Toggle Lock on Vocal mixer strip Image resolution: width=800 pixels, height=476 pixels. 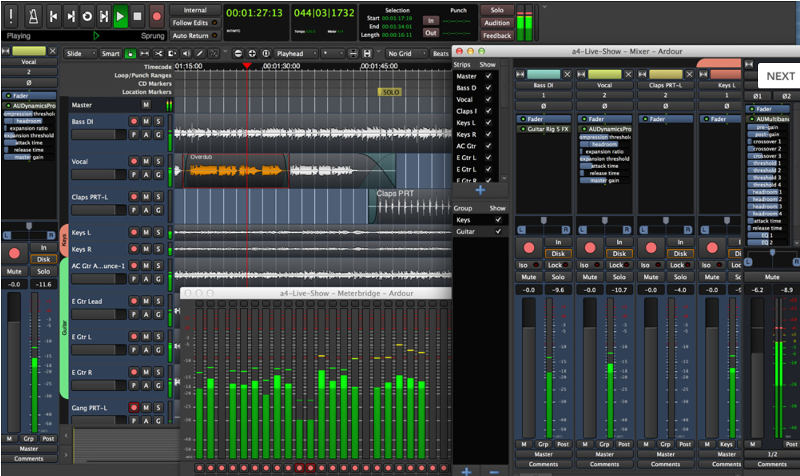coord(619,265)
